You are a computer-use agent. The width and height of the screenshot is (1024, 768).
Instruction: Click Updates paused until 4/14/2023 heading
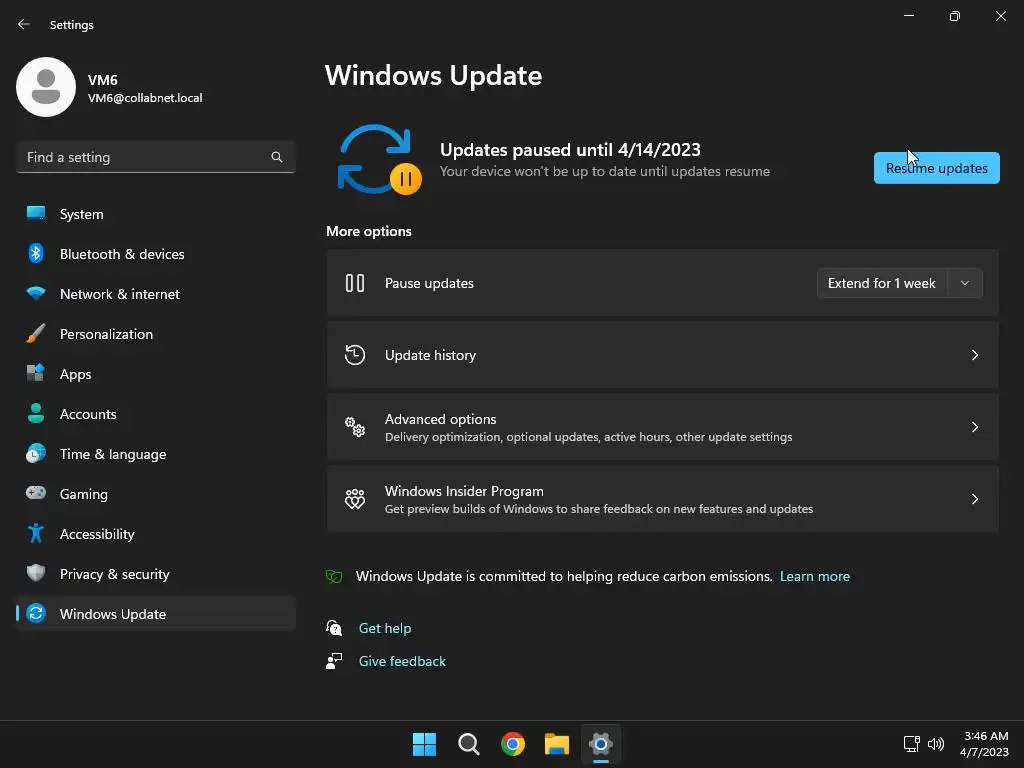tap(570, 150)
